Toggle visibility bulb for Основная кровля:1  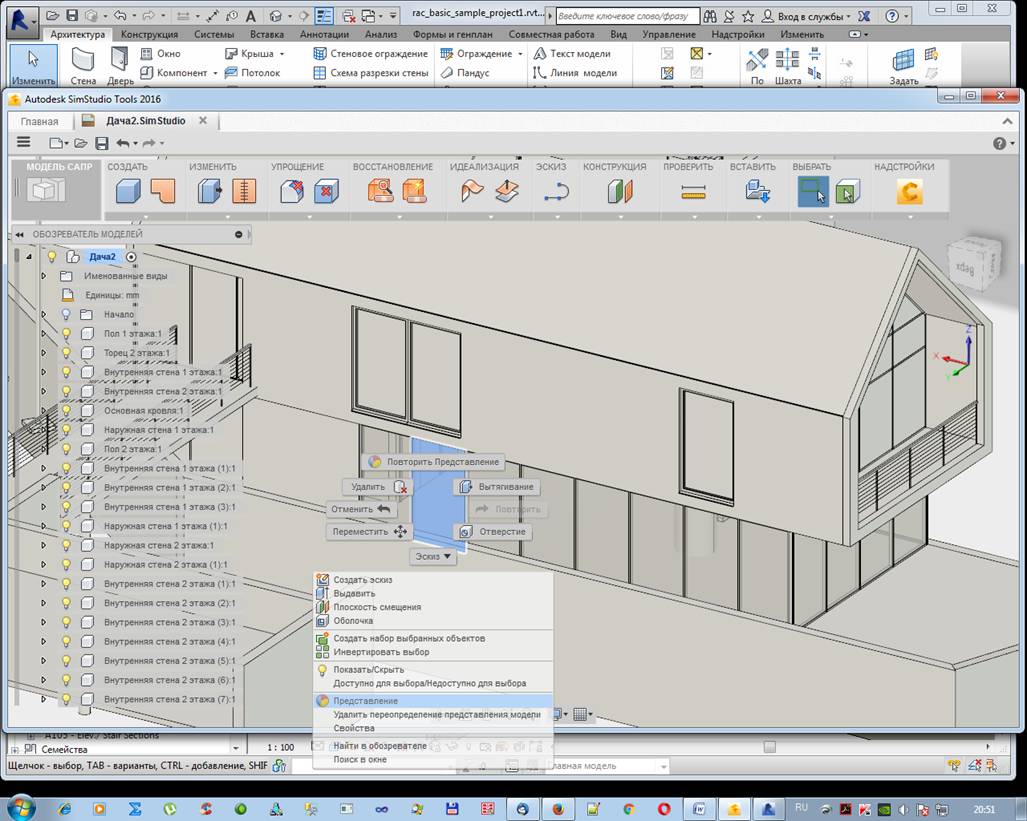click(x=67, y=411)
